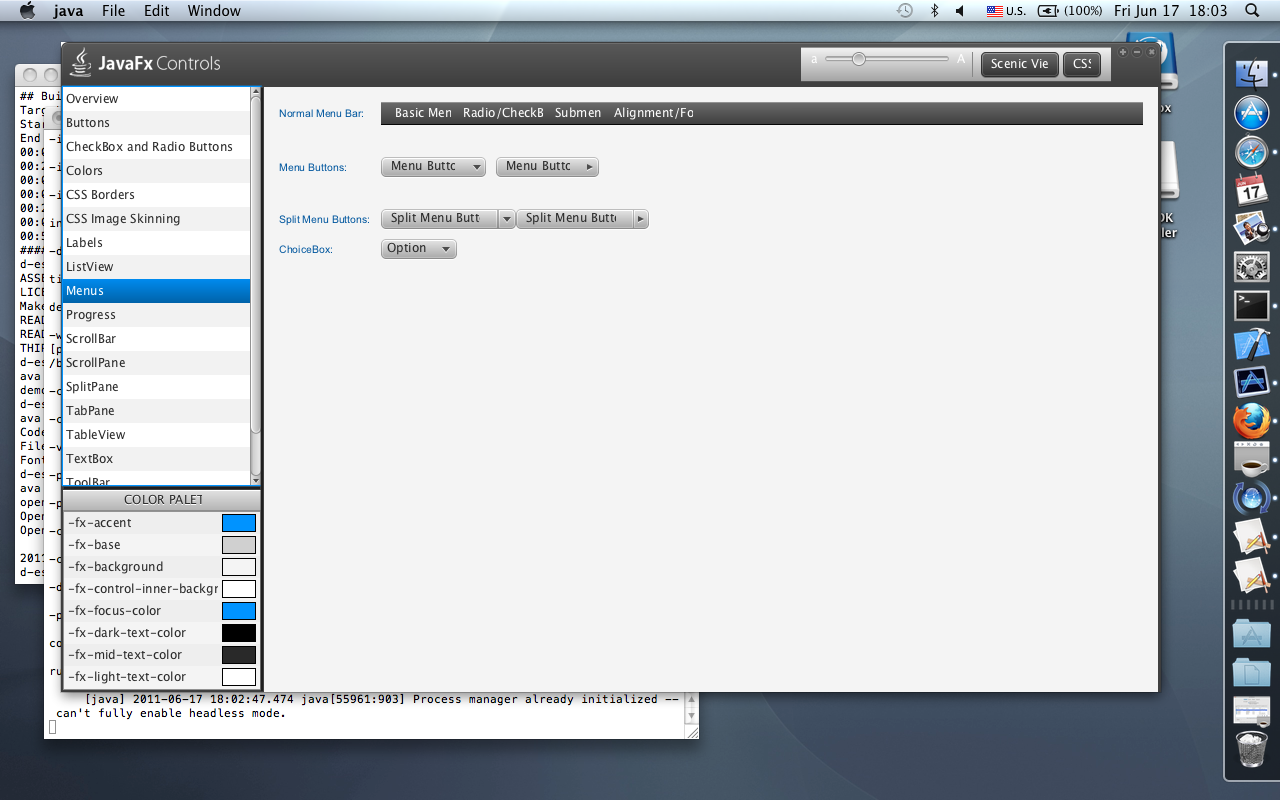
Task: Click the -fx-accent blue color swatch
Action: [x=239, y=523]
